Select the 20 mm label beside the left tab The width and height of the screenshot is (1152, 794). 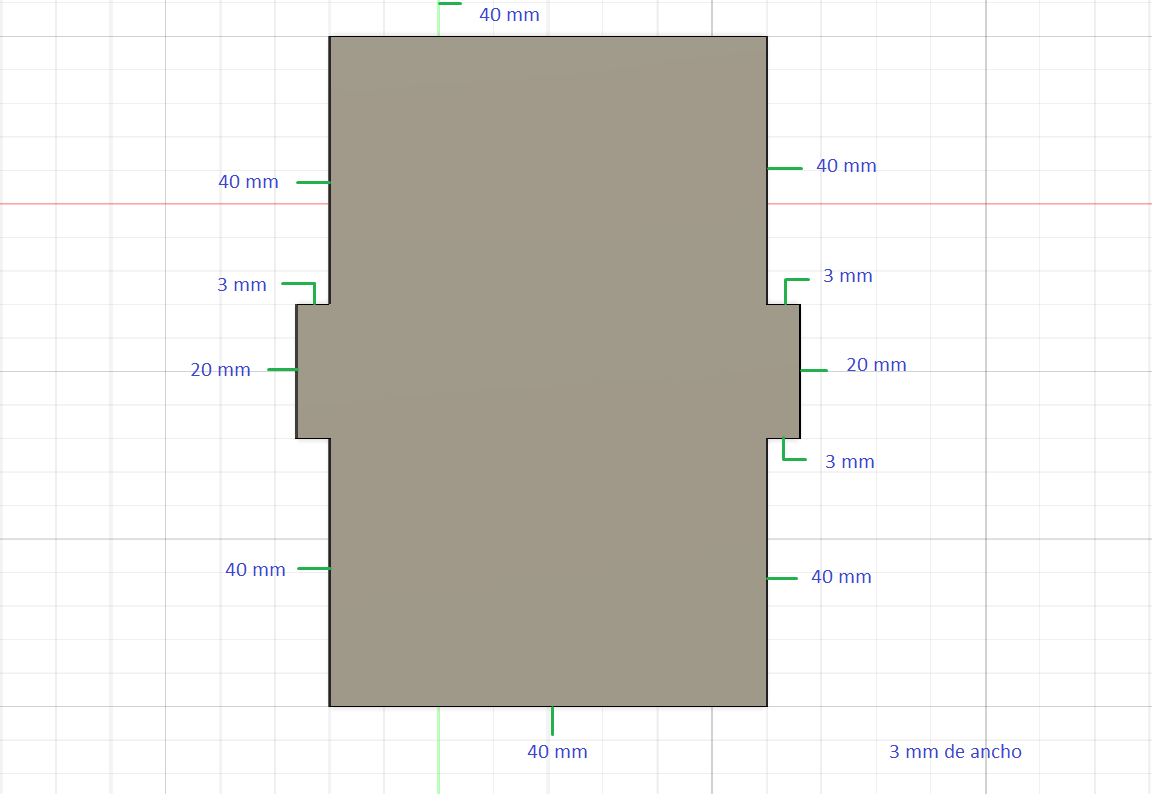coord(220,369)
